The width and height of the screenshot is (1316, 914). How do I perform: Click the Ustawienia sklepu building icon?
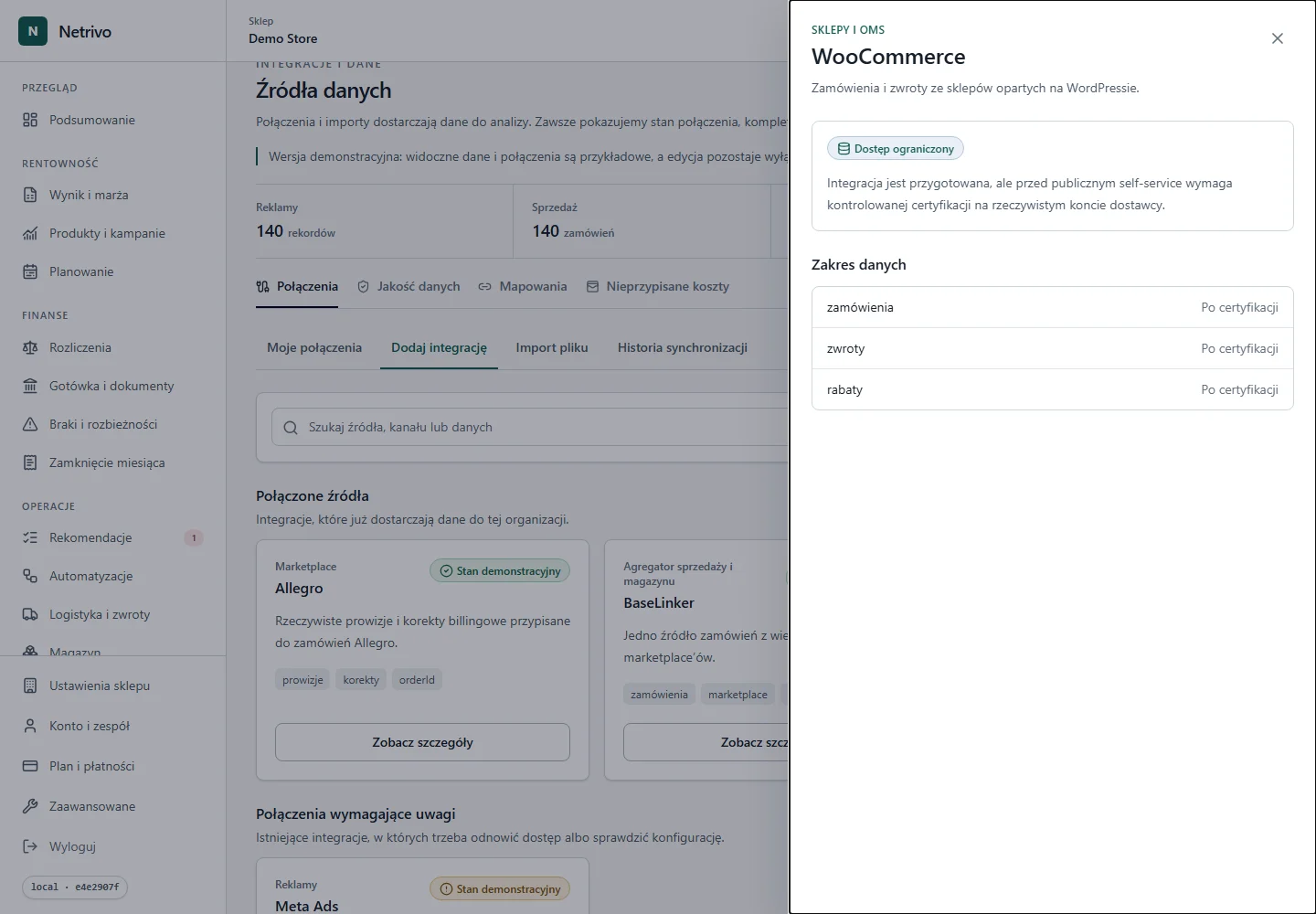(x=30, y=685)
